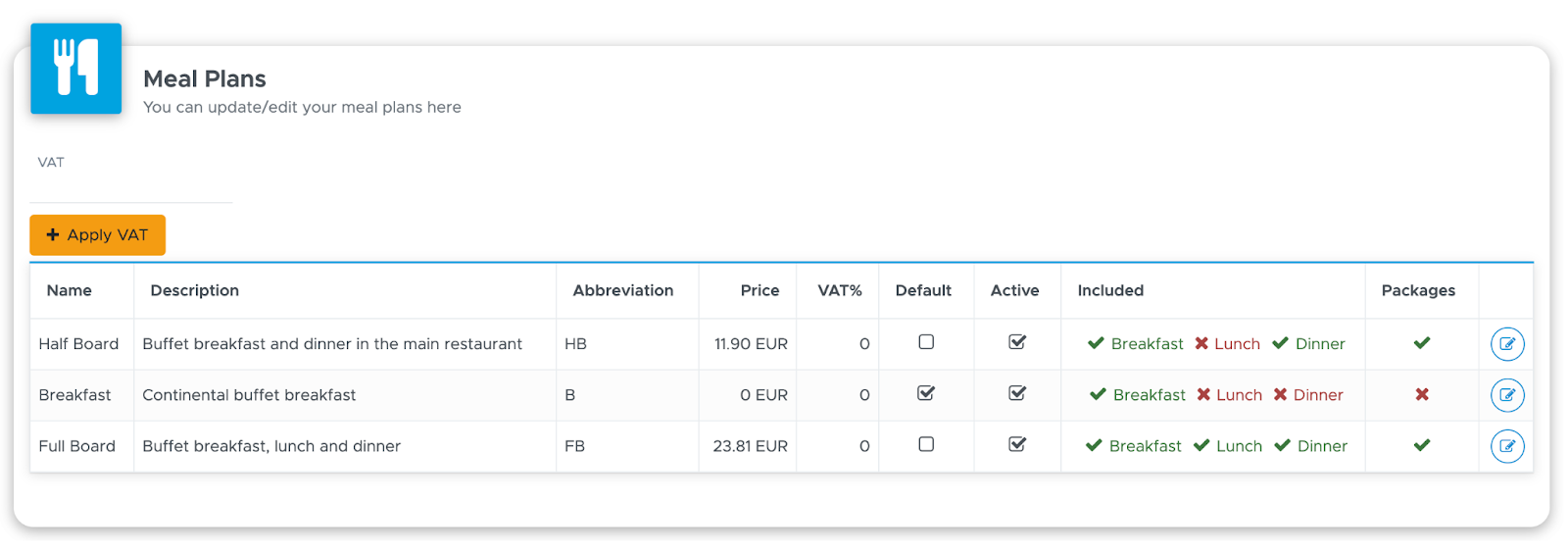Viewport: 1568px width, 553px height.
Task: Edit the Breakfast meal plan
Action: pos(1507,395)
